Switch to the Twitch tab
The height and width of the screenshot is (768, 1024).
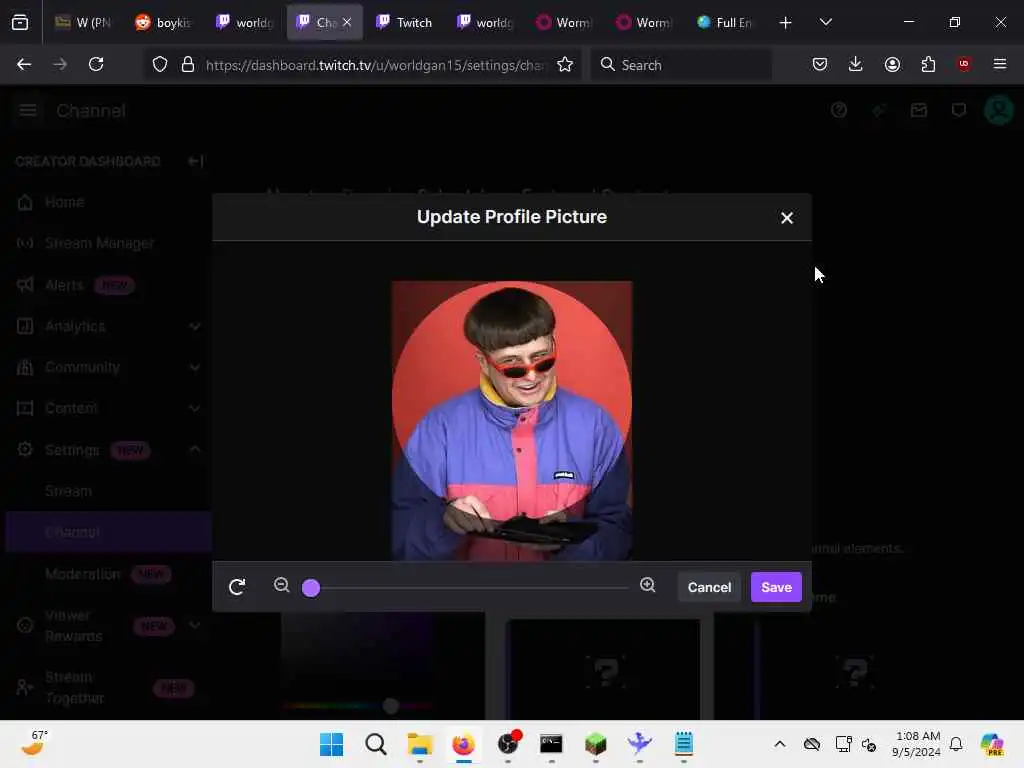point(404,22)
